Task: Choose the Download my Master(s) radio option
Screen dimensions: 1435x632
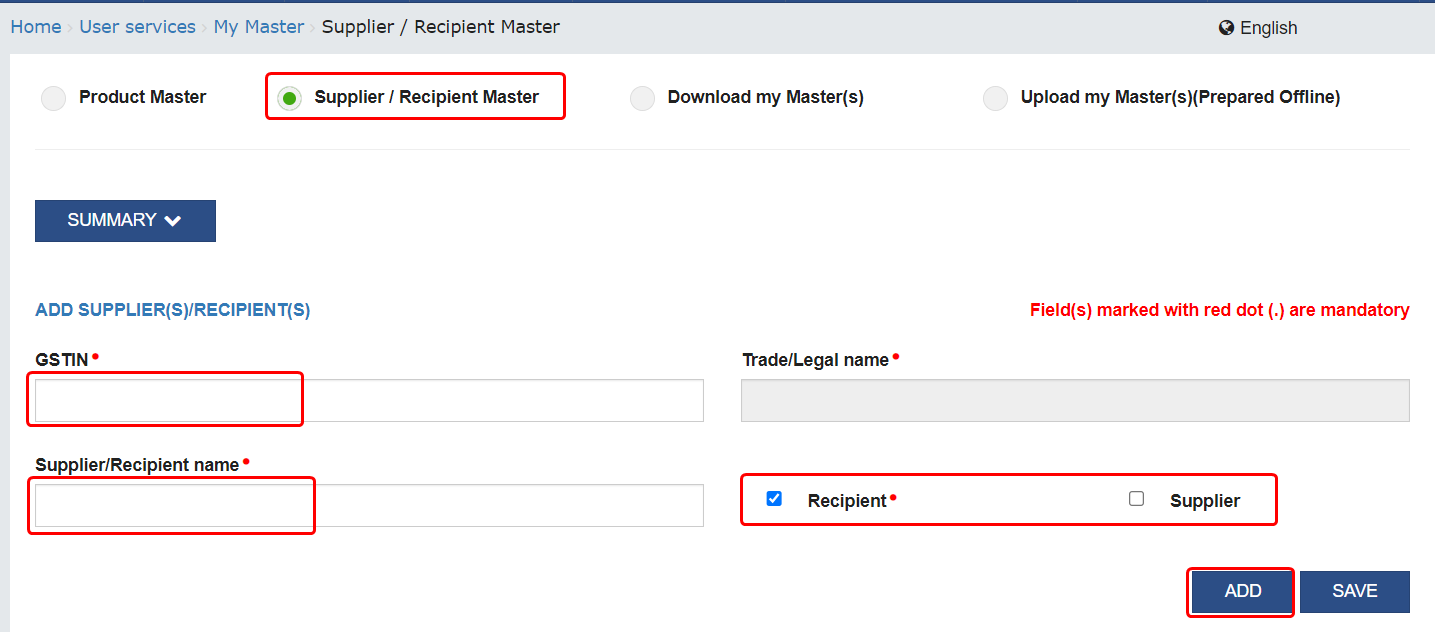Action: coord(642,98)
